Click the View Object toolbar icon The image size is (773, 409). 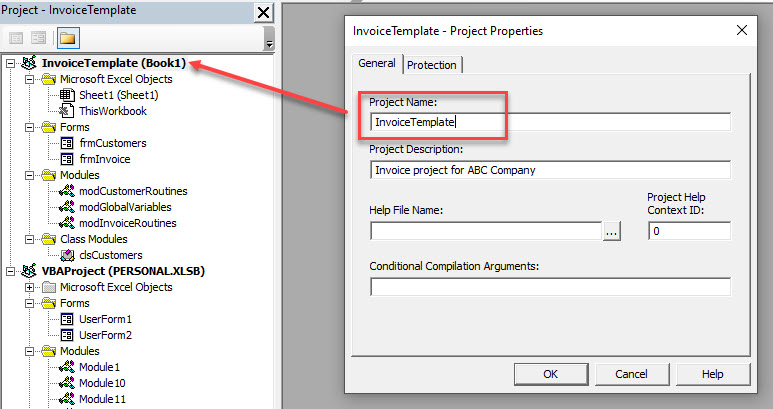tap(39, 38)
